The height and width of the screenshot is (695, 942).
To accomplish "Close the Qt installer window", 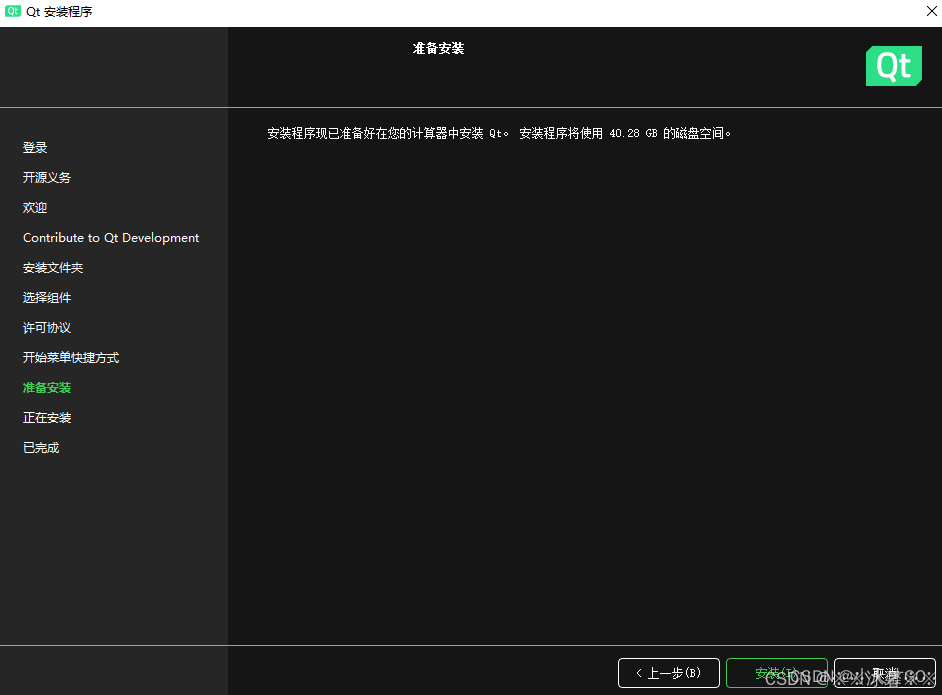I will [931, 11].
